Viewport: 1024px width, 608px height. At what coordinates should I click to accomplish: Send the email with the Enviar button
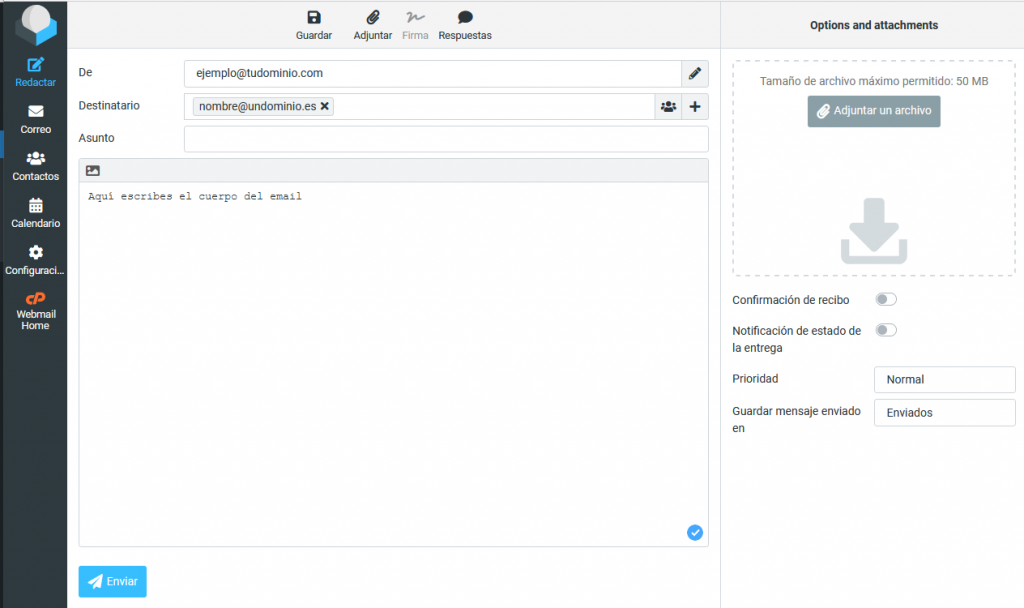coord(112,581)
